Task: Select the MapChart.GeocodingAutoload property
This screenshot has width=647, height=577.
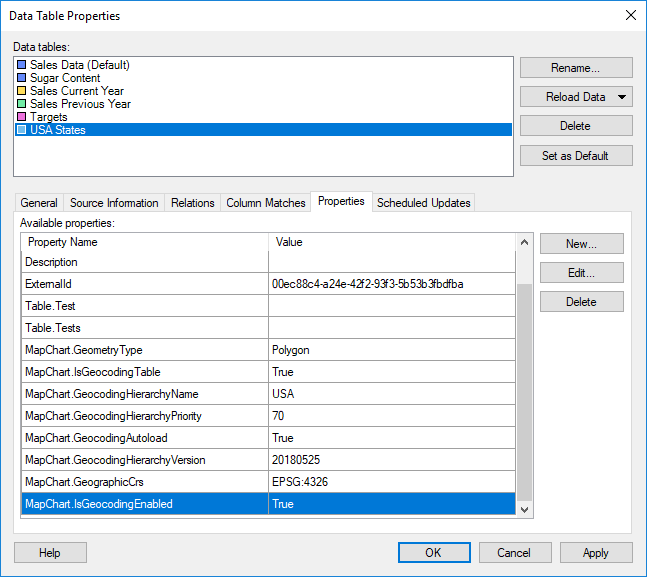Action: pos(268,438)
